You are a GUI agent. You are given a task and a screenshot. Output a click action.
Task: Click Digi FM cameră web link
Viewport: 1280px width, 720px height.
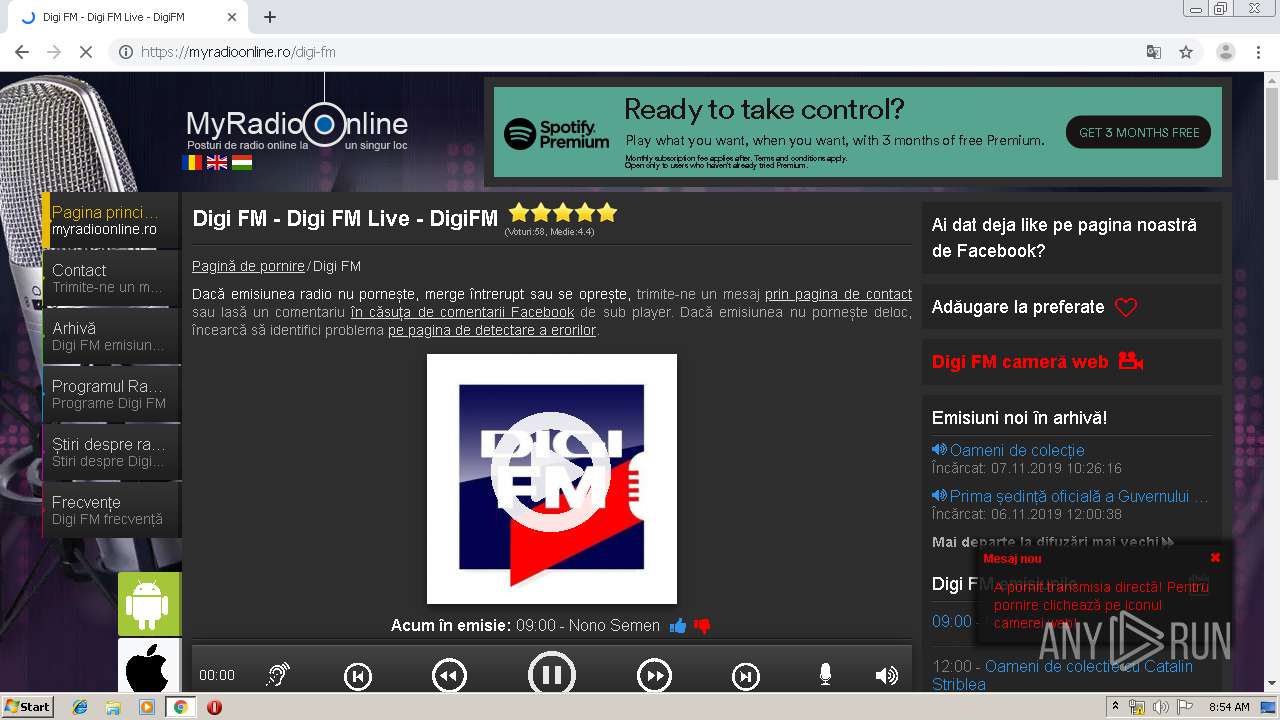pyautogui.click(x=1020, y=362)
